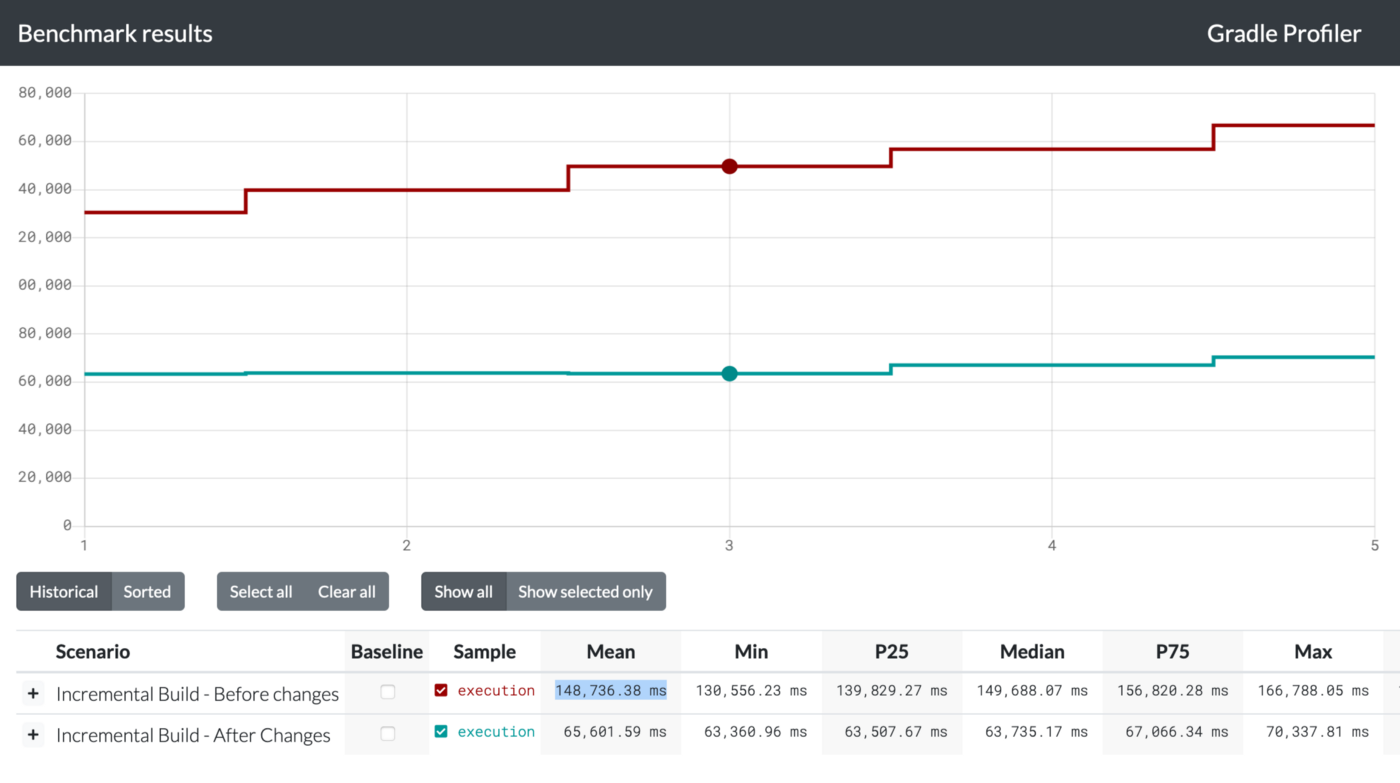
Task: Click the 63,360.96 ms min value
Action: [755, 732]
